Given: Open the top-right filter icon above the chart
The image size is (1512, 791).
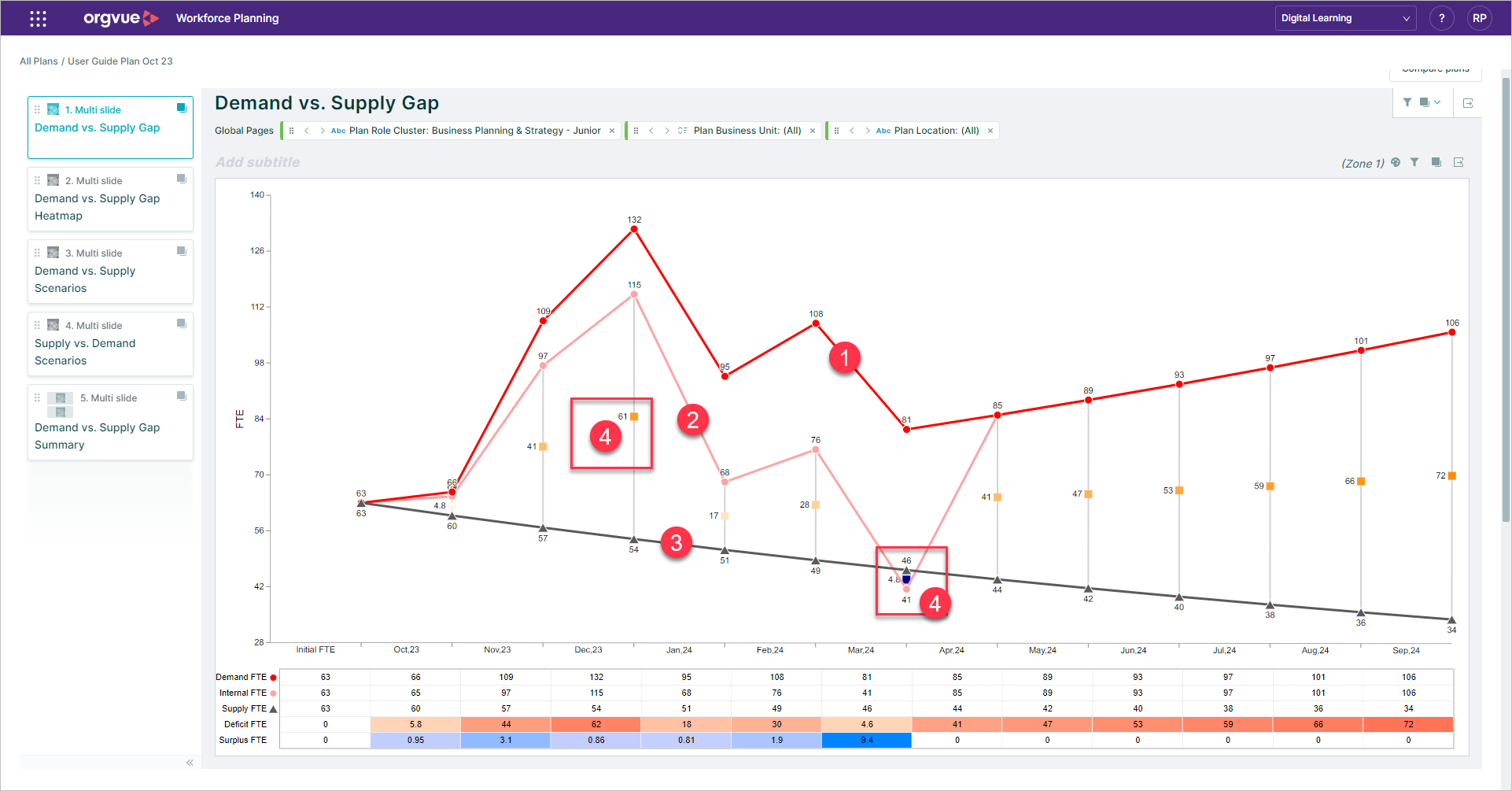Looking at the screenshot, I should [x=1407, y=102].
